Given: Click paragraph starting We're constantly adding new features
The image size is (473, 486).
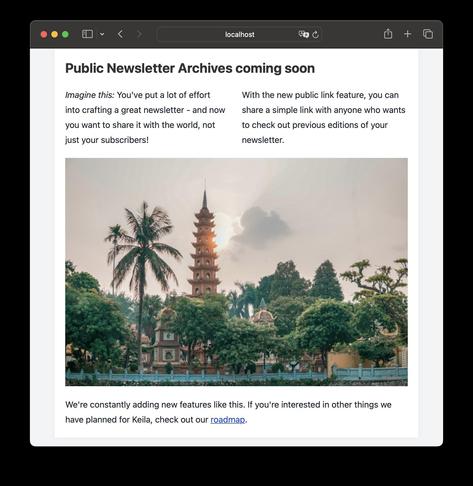Looking at the screenshot, I should [228, 412].
